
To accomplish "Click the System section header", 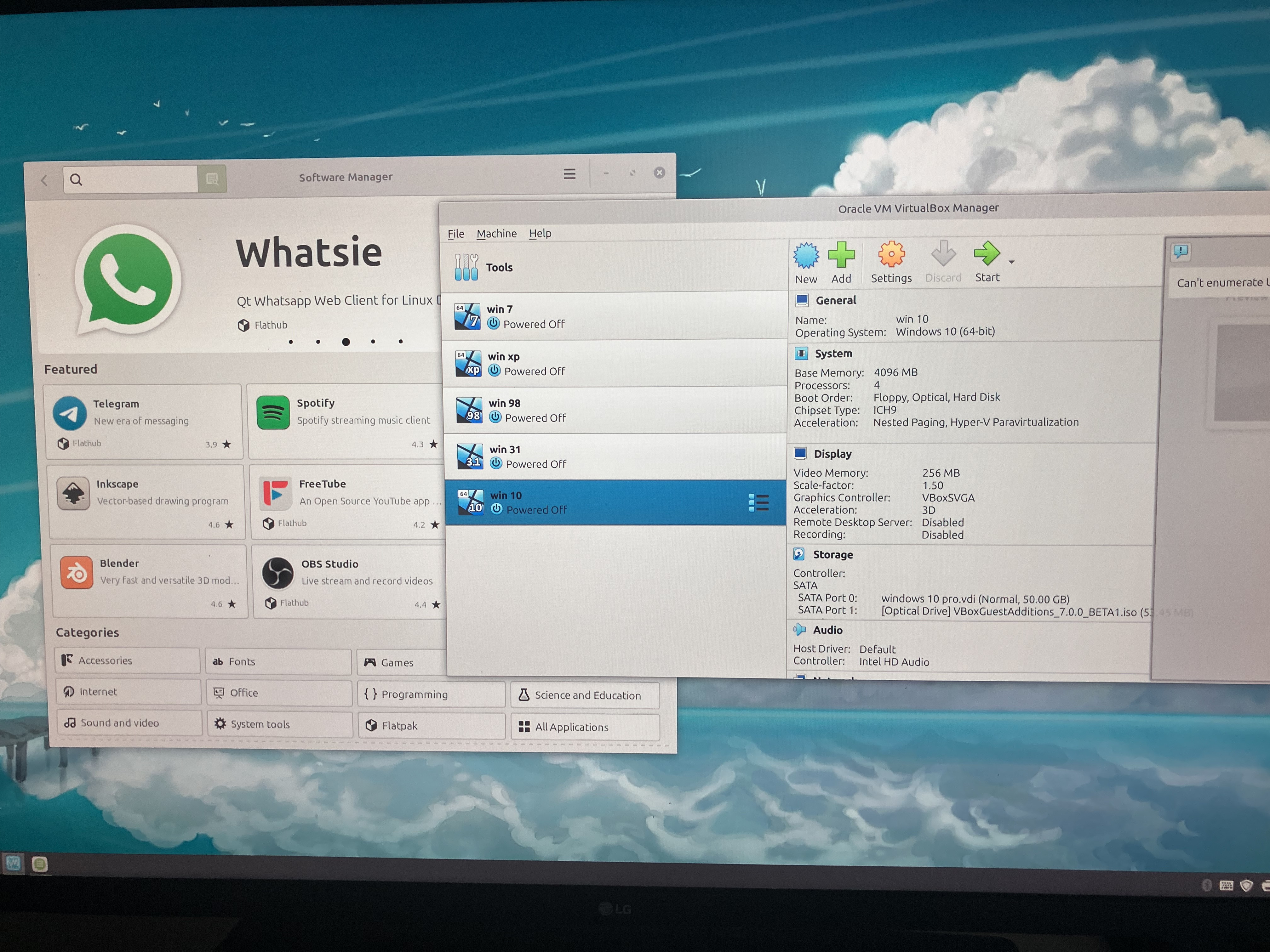I will pos(833,354).
